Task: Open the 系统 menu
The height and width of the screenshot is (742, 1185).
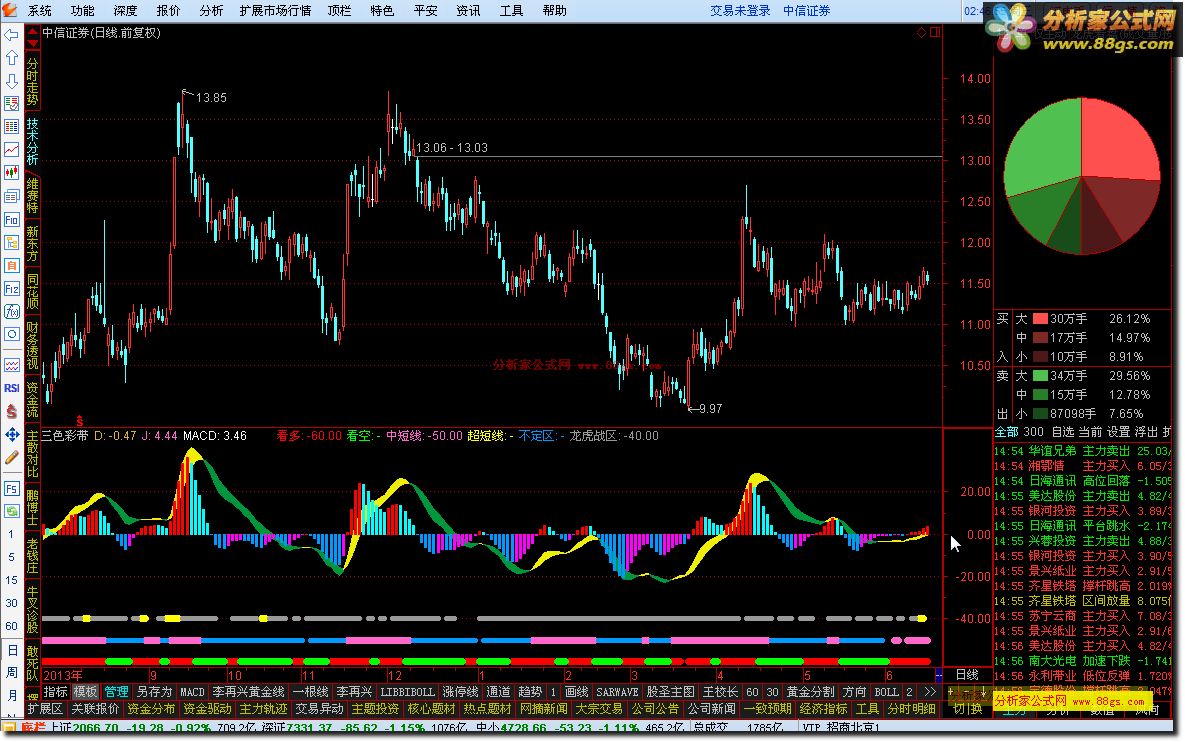Action: point(39,11)
